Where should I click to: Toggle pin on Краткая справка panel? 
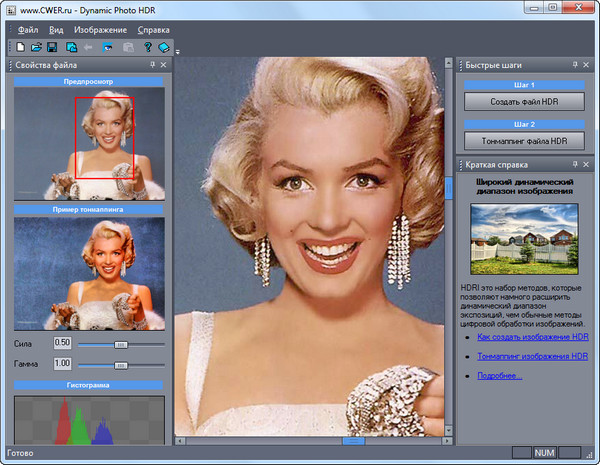click(573, 164)
